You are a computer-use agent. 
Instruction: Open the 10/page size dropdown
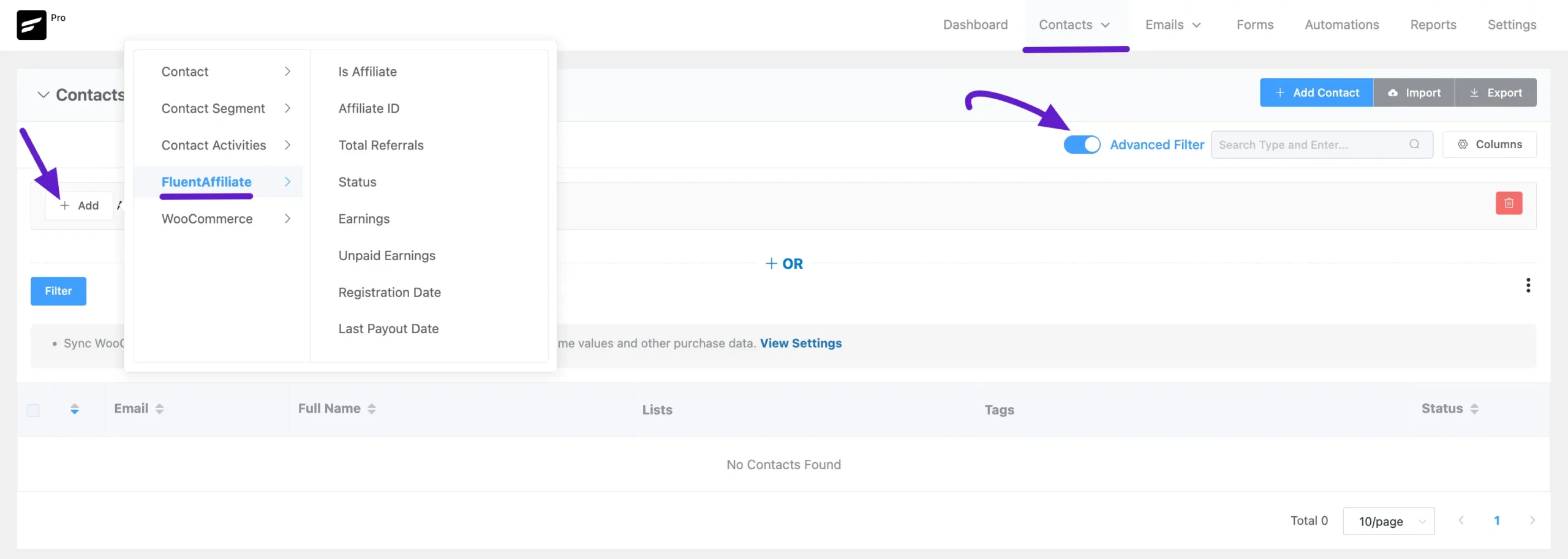pyautogui.click(x=1389, y=521)
